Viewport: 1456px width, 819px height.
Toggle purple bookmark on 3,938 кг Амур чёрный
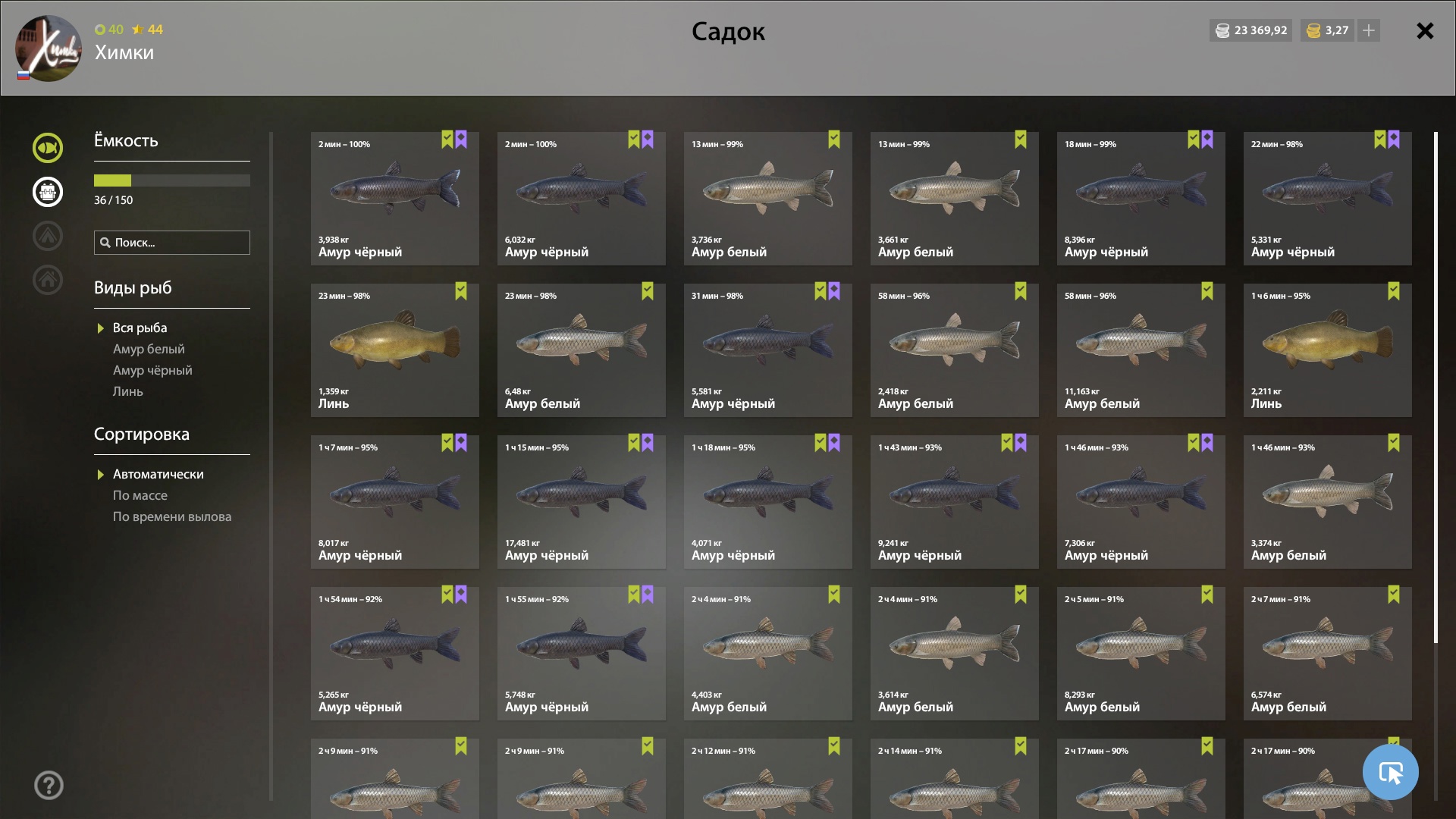coord(461,140)
